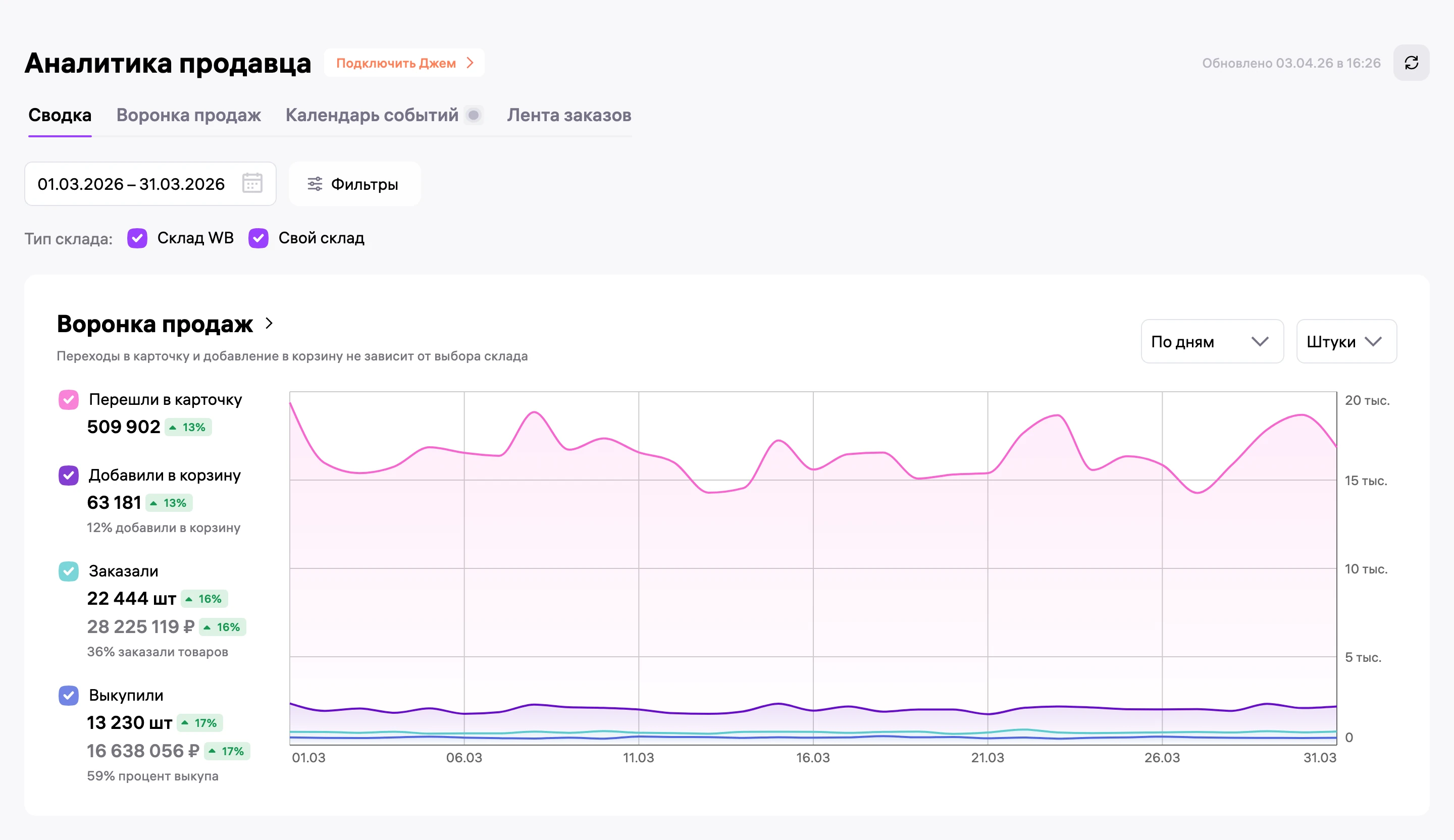The width and height of the screenshot is (1454, 840).
Task: Toggle the Выкупили series checkbox
Action: tap(69, 695)
